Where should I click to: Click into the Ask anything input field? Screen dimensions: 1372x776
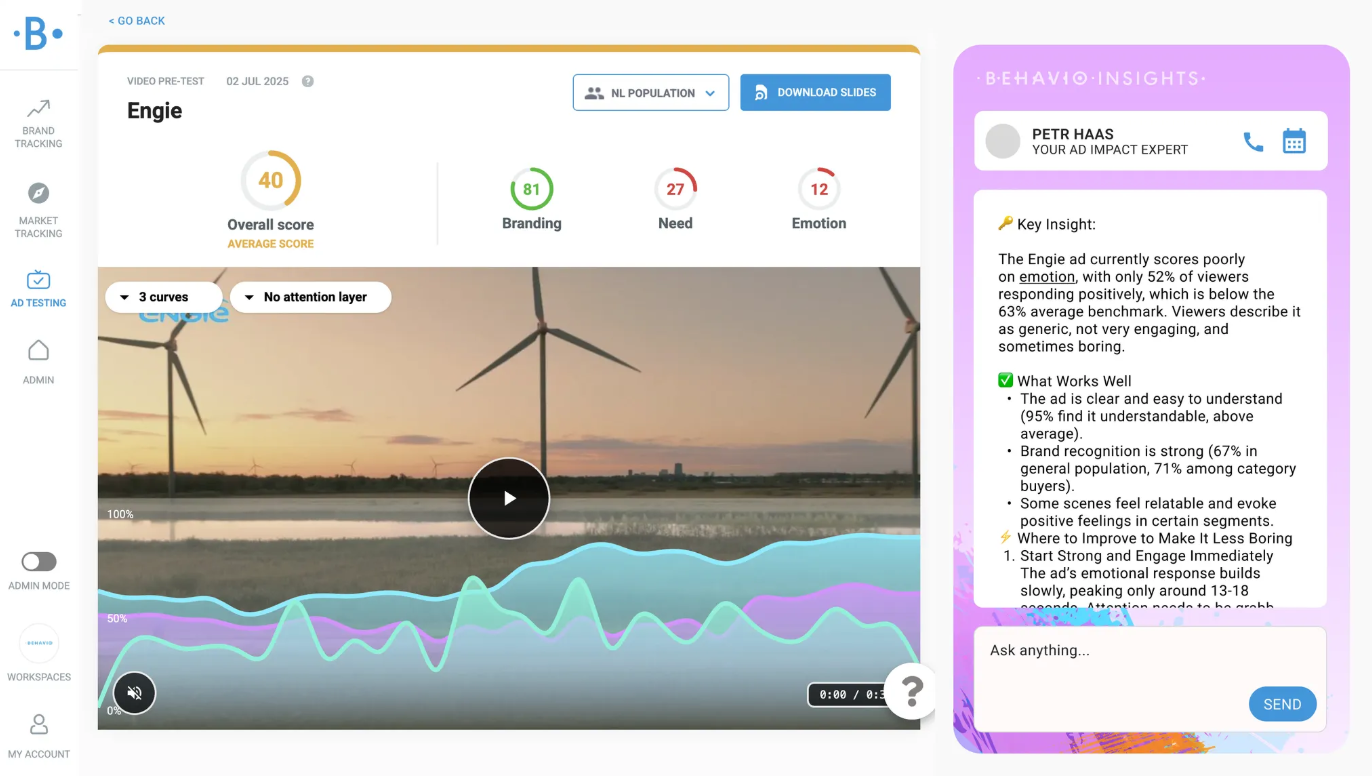(x=1150, y=677)
